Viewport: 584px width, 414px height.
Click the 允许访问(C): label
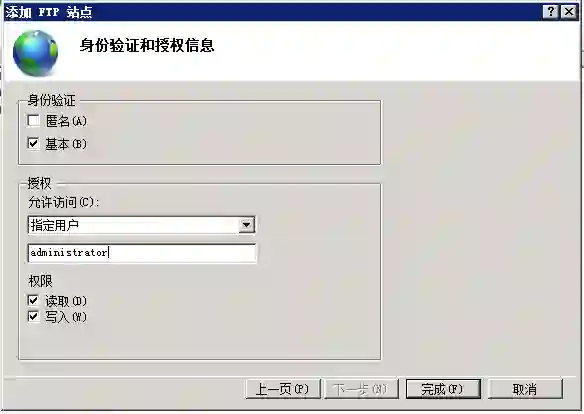point(64,202)
